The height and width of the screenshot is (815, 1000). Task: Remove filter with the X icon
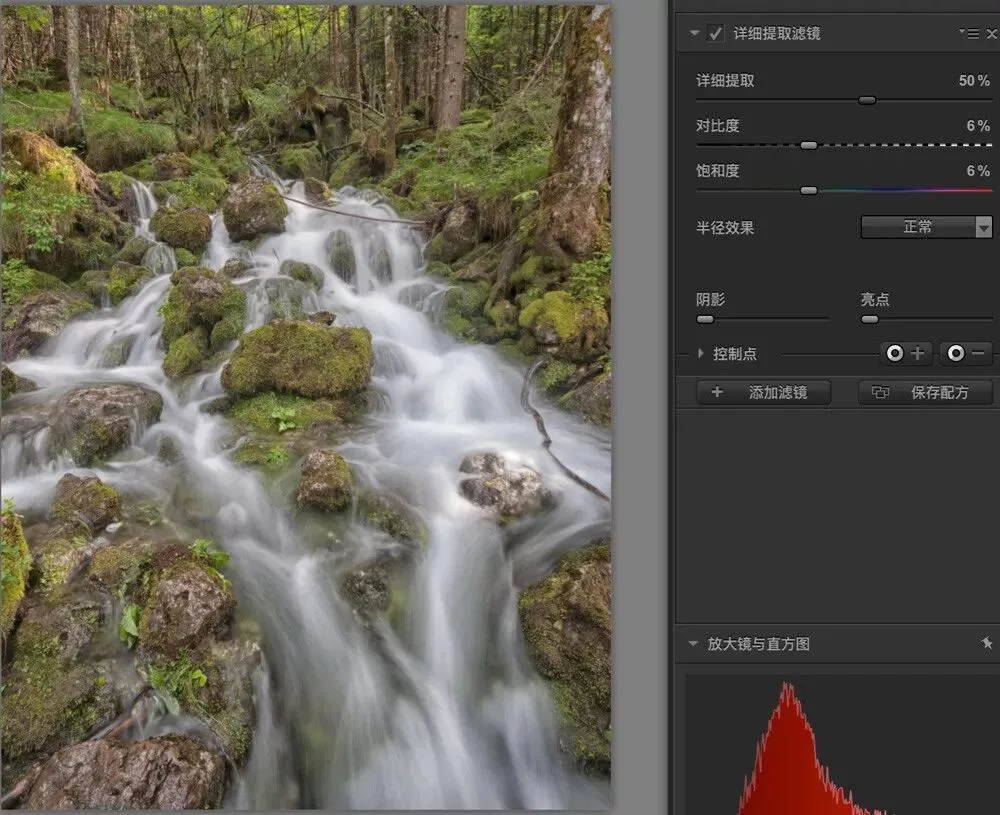992,33
